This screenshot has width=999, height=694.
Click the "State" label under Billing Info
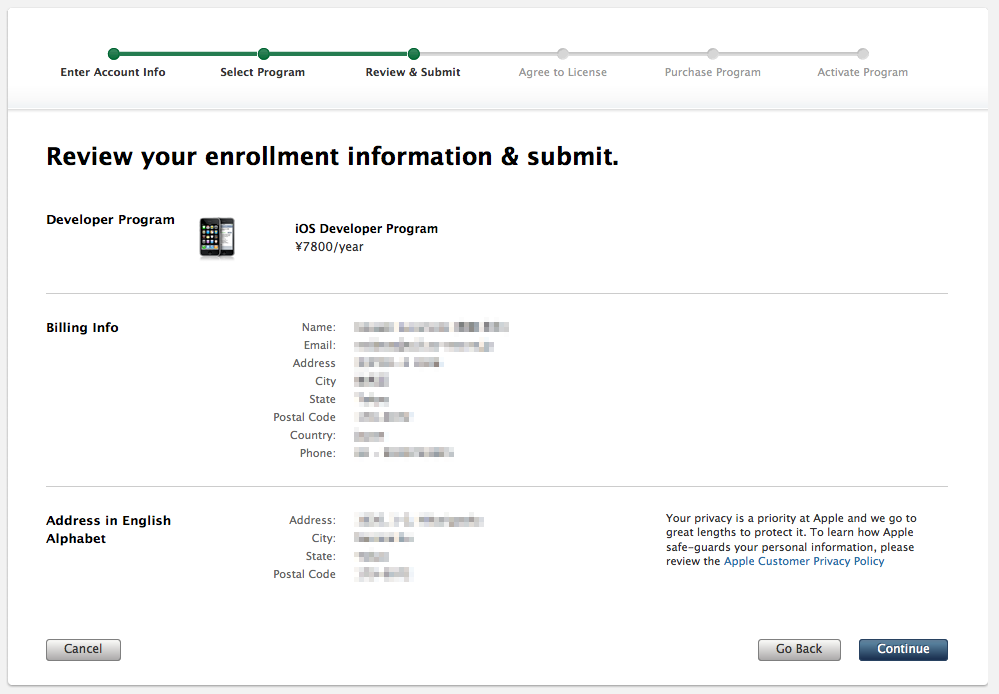click(x=322, y=399)
